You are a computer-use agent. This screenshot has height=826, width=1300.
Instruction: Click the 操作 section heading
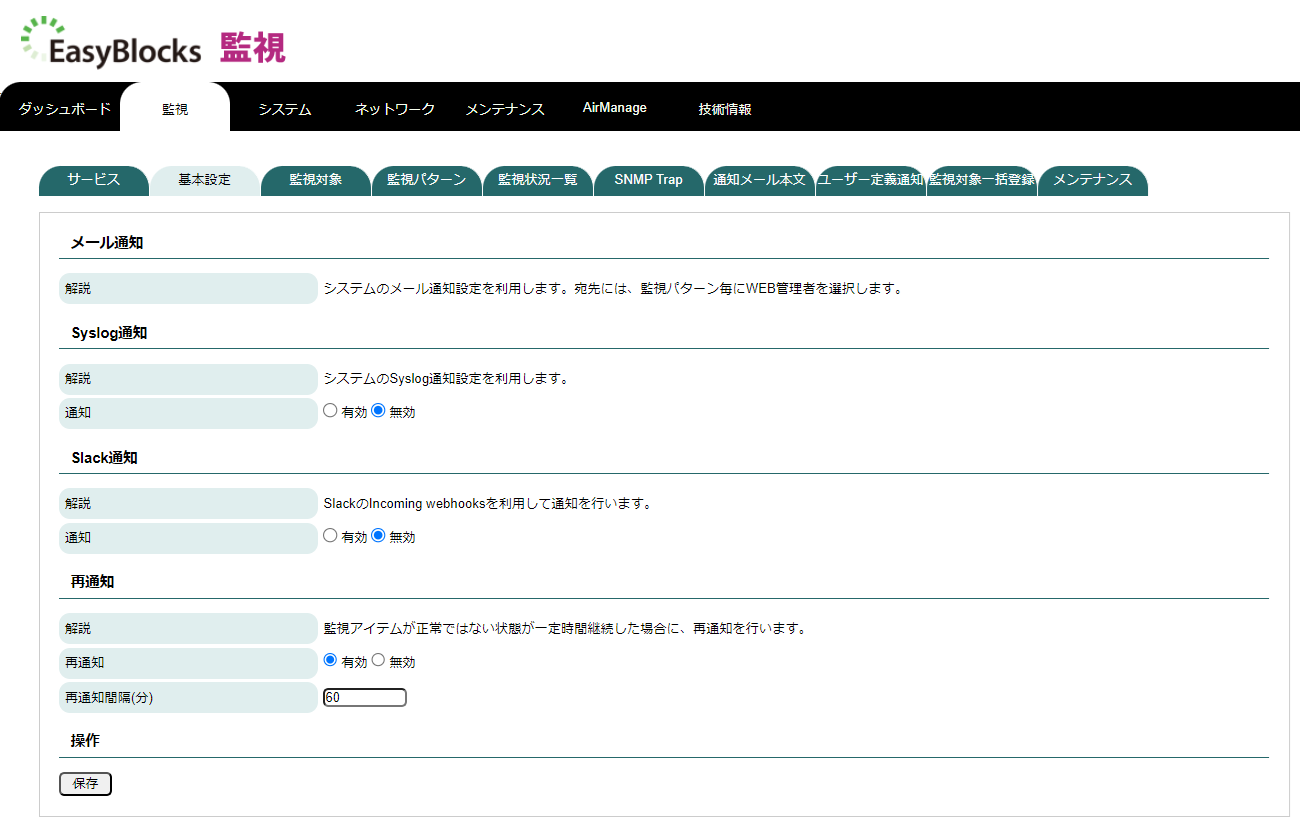pyautogui.click(x=86, y=741)
